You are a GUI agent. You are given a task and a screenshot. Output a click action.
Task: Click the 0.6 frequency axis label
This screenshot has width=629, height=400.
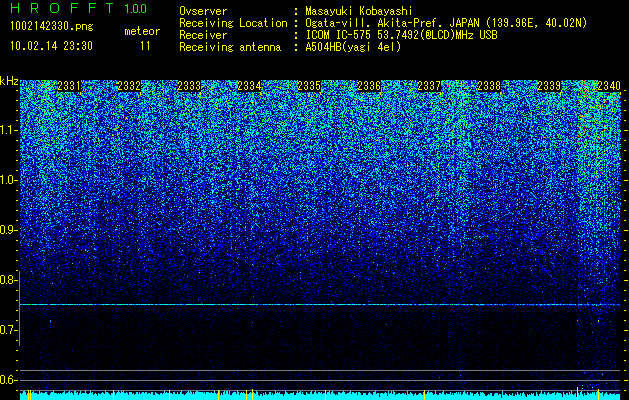[8, 380]
